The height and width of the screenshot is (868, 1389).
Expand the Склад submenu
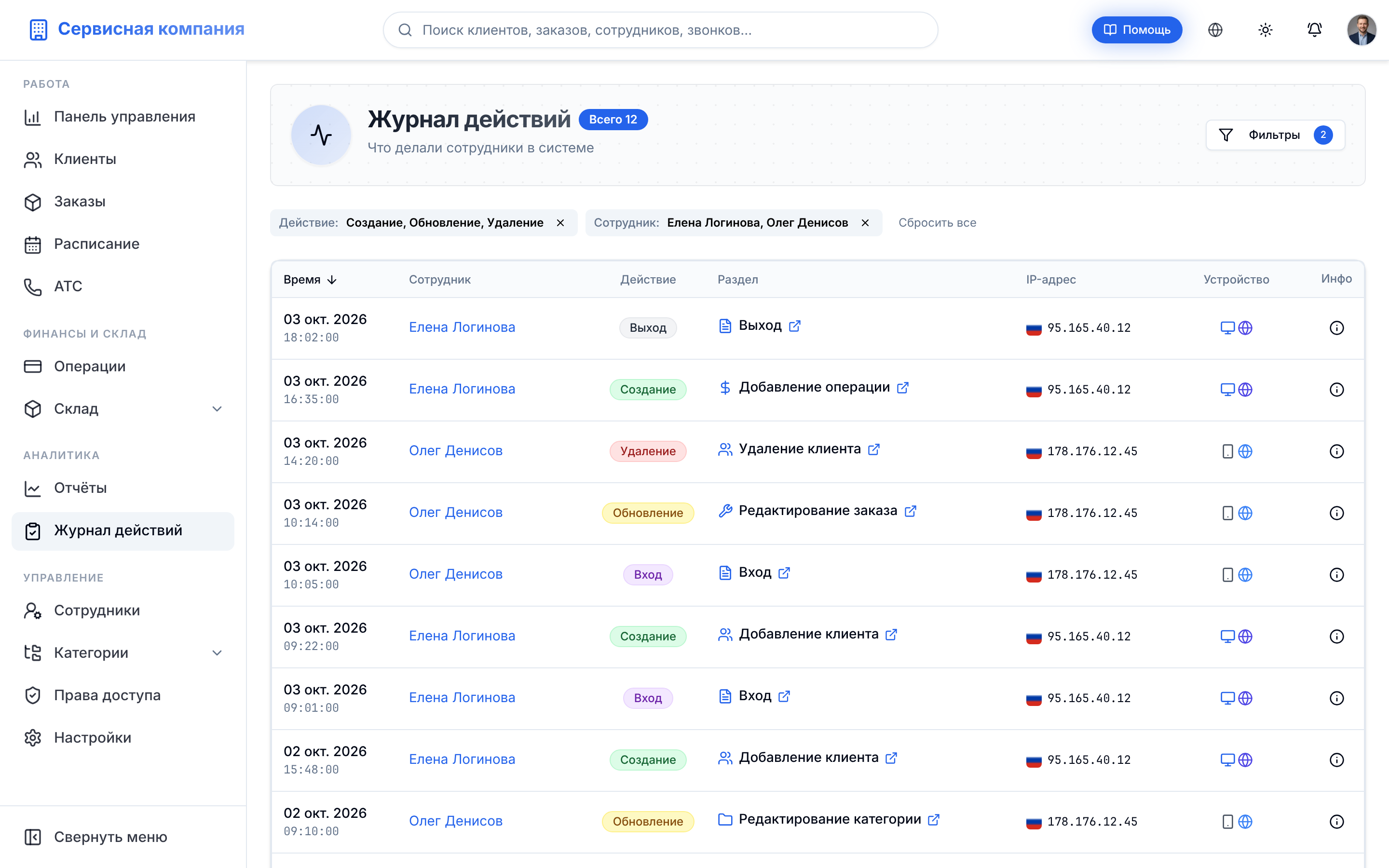pos(217,409)
